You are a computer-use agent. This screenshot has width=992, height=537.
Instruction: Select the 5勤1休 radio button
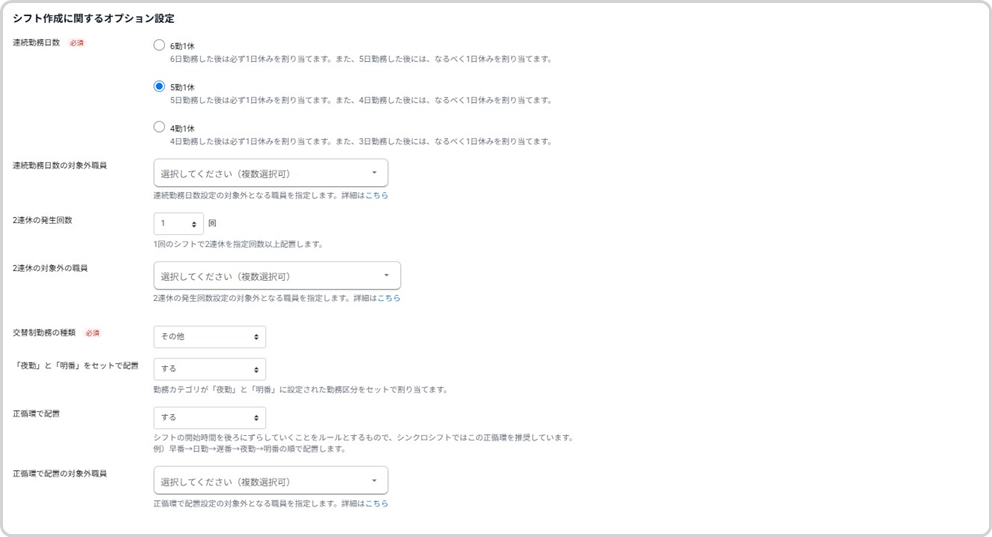(x=159, y=86)
